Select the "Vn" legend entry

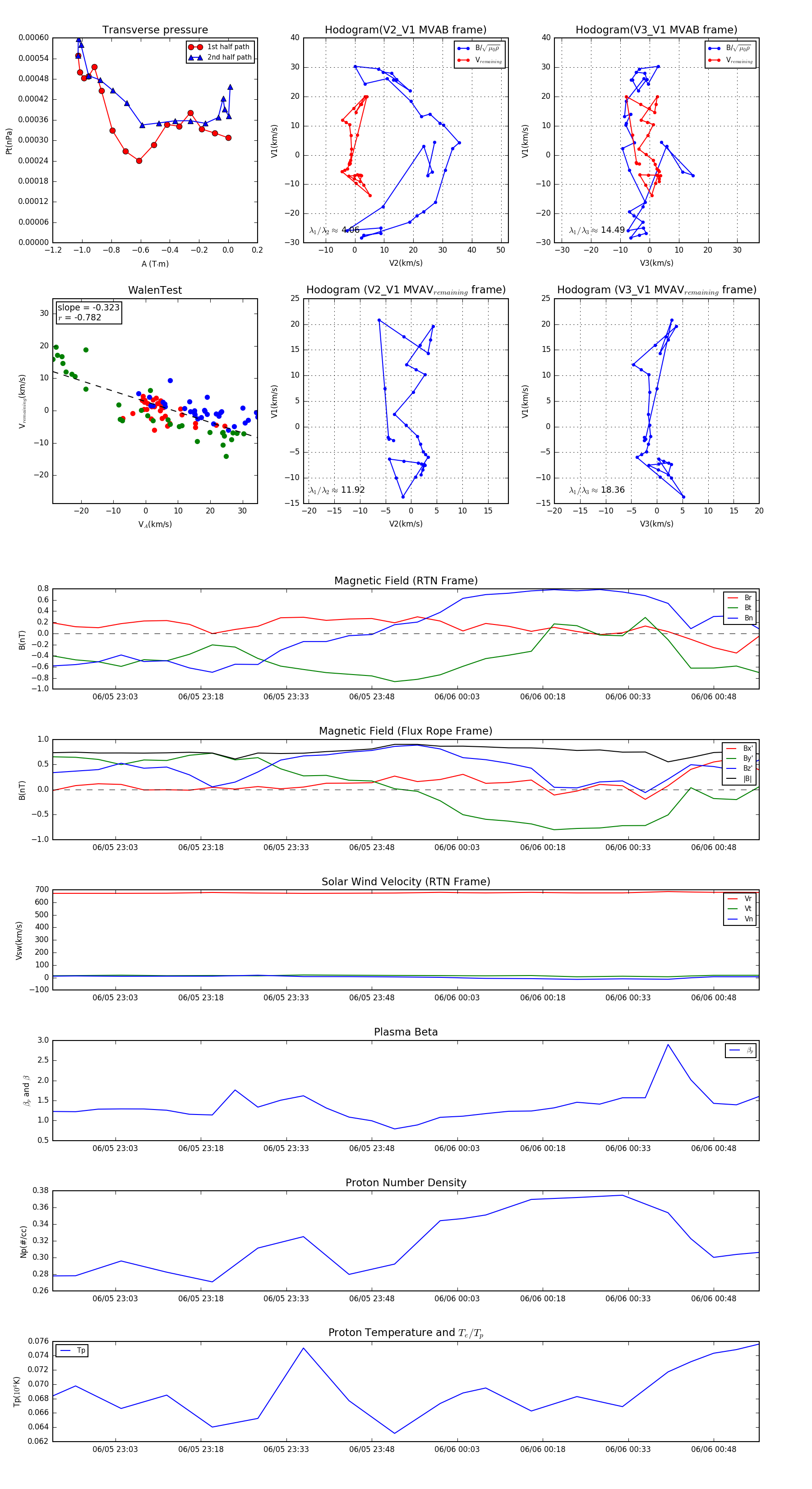click(x=740, y=919)
